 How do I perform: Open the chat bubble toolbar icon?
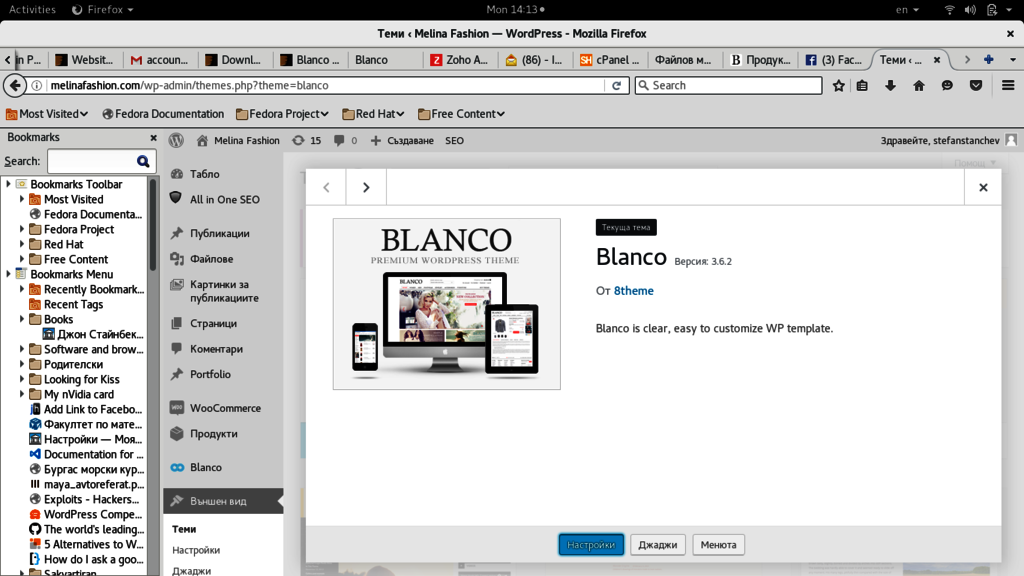(x=947, y=86)
